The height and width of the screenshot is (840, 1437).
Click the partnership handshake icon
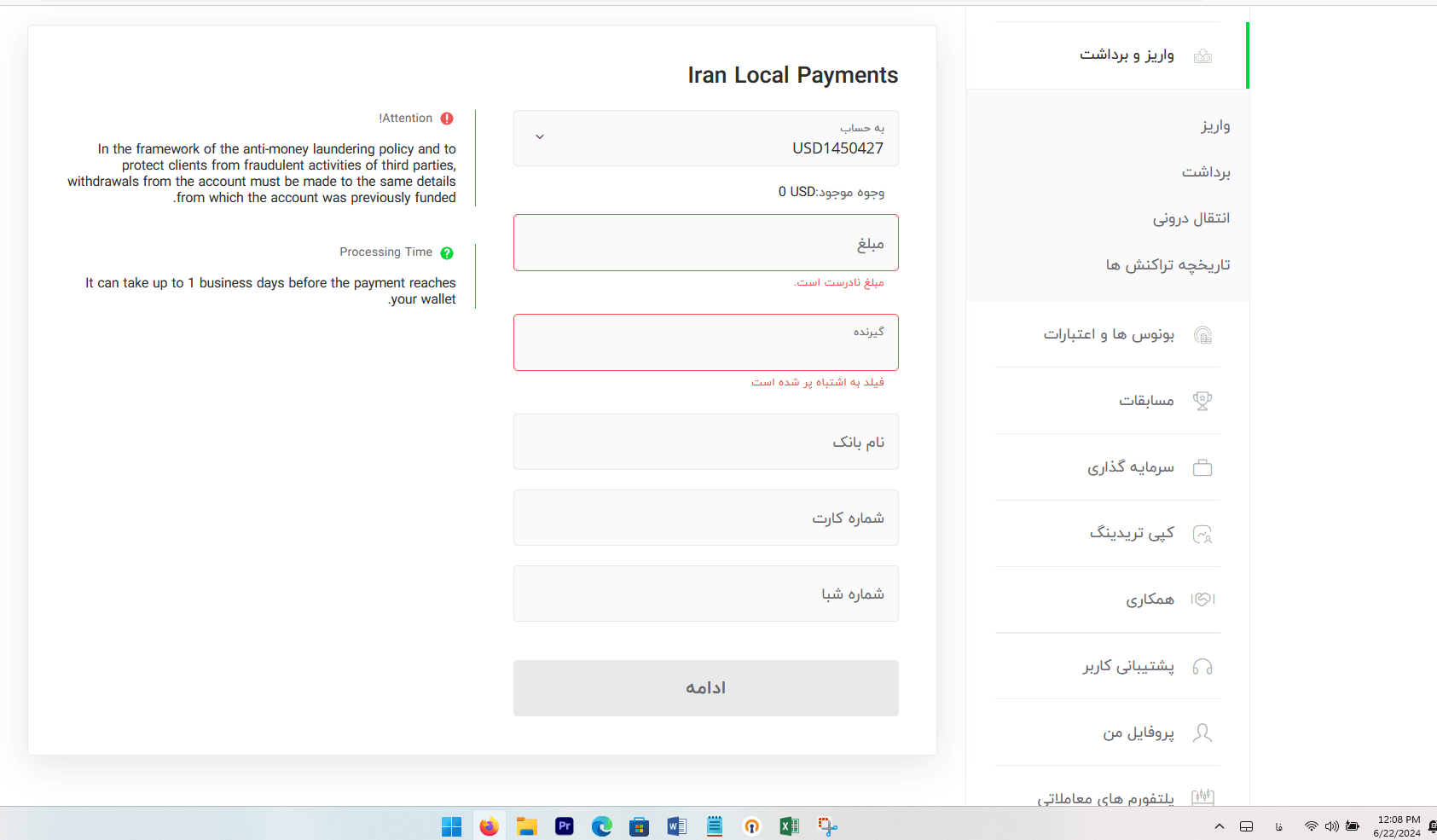click(x=1202, y=600)
